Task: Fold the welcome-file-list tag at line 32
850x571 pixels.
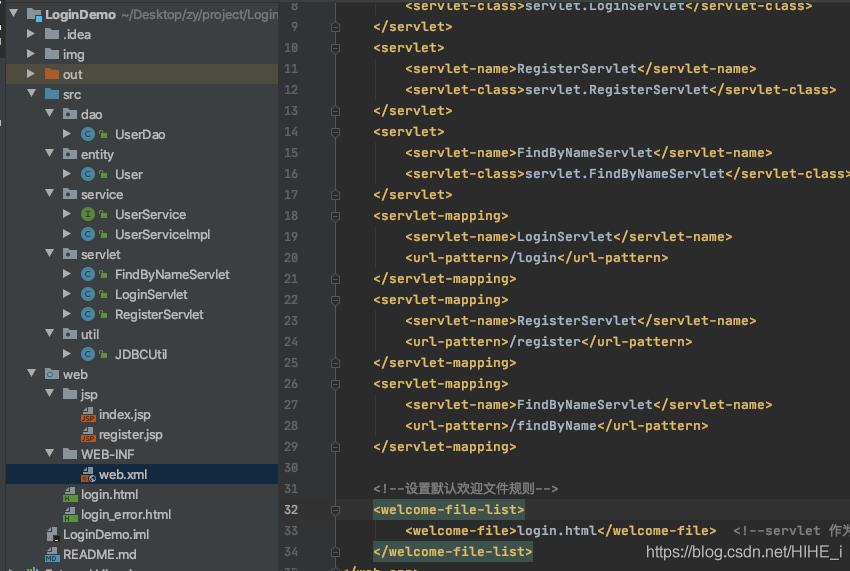Action: (x=336, y=509)
